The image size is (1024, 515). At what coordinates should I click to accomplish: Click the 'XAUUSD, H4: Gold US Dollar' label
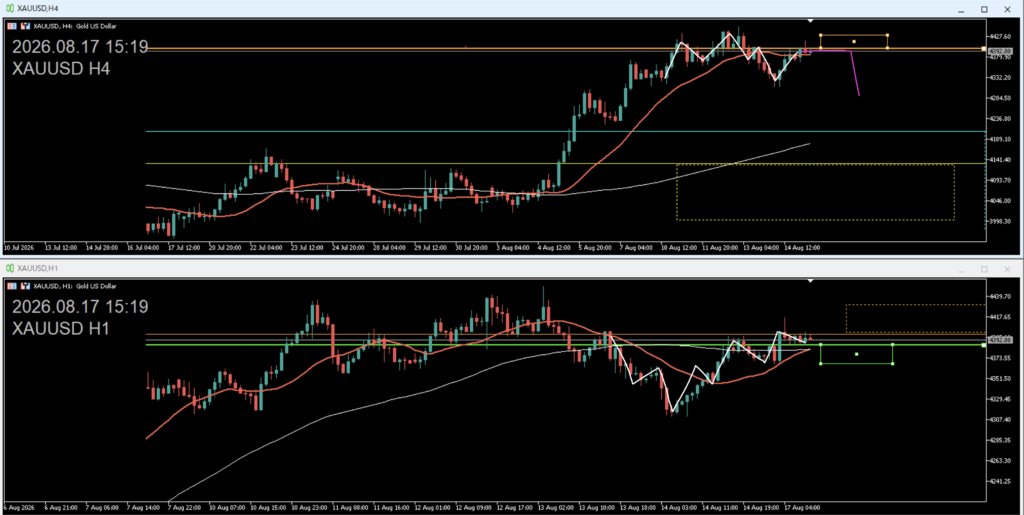click(x=74, y=26)
